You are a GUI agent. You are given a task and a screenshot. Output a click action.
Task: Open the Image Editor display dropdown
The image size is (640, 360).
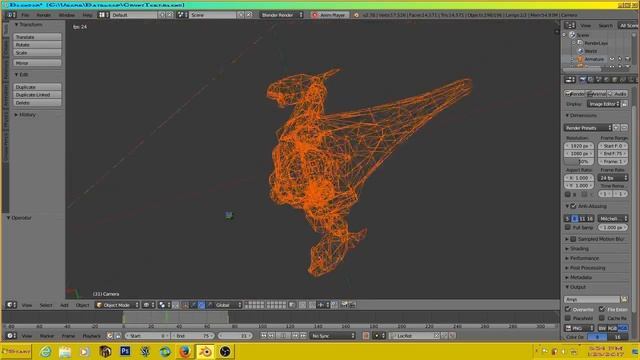(x=604, y=104)
